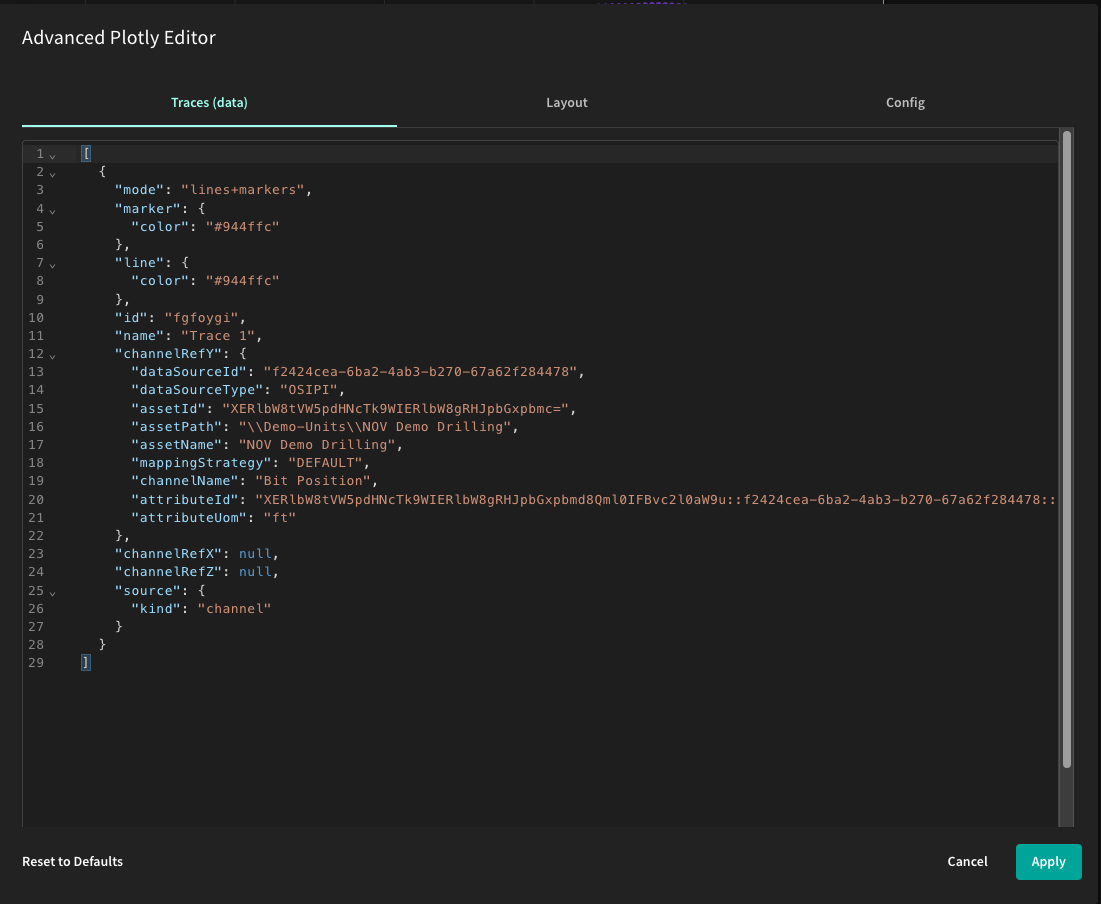Click the "DEFAULT" mappingStrategy value
The image size is (1101, 904).
pos(325,463)
